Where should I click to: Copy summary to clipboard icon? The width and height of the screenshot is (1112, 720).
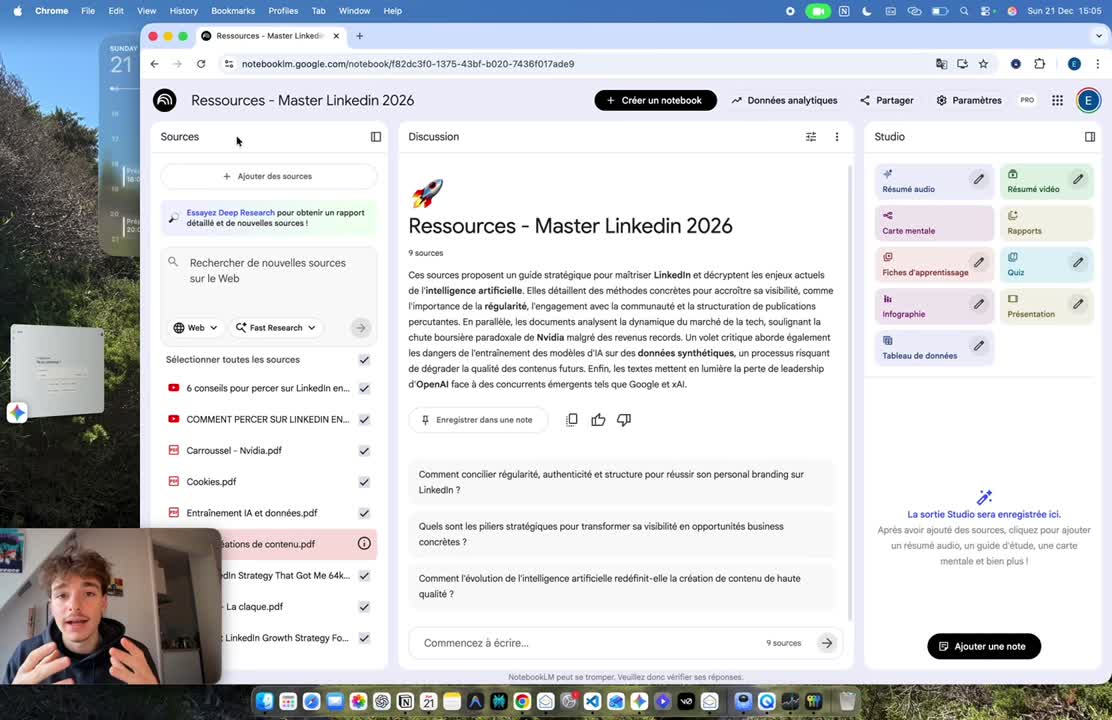pos(572,420)
